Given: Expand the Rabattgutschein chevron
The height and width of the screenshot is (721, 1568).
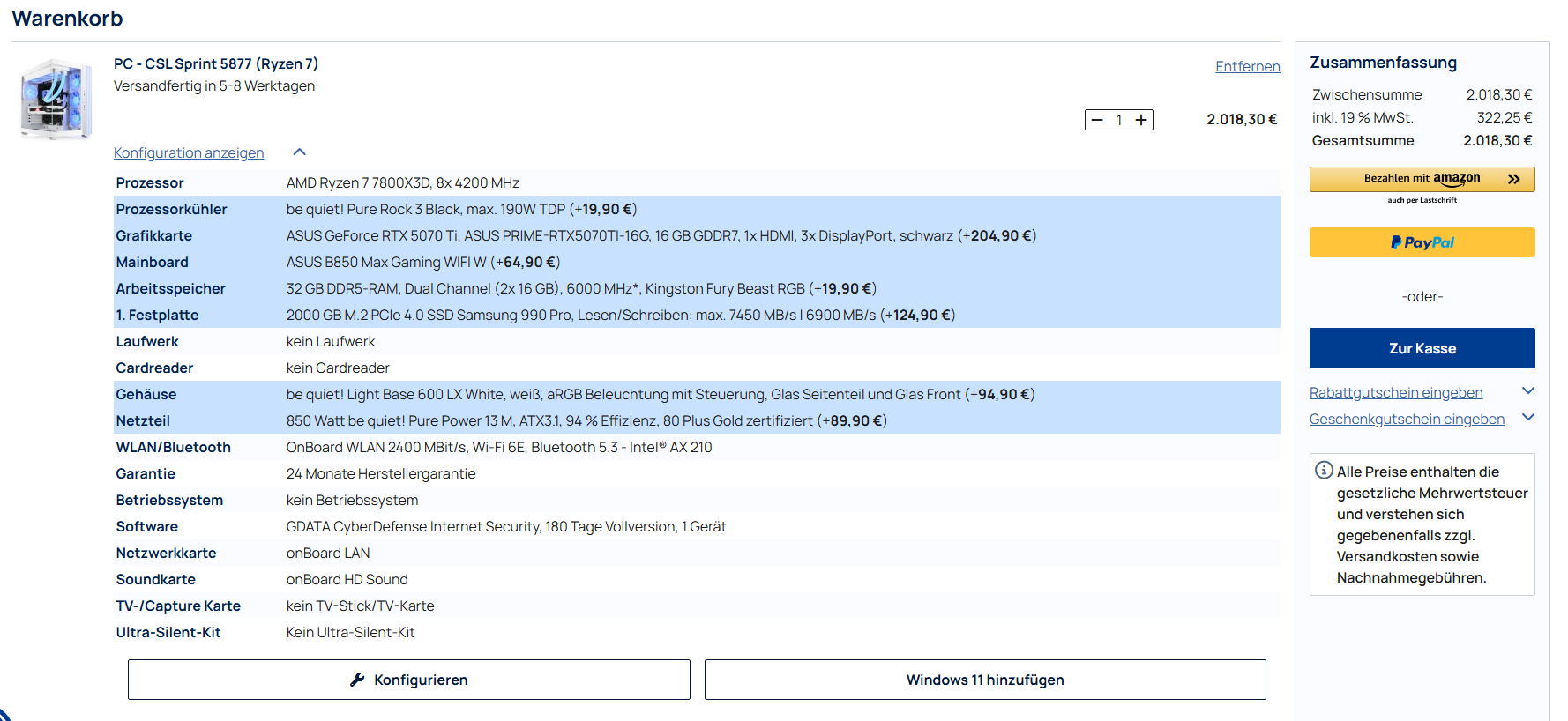Looking at the screenshot, I should coord(1528,390).
